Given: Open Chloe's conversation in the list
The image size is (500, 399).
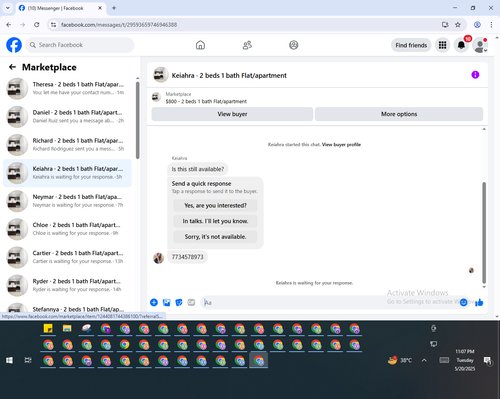Looking at the screenshot, I should coord(67,229).
